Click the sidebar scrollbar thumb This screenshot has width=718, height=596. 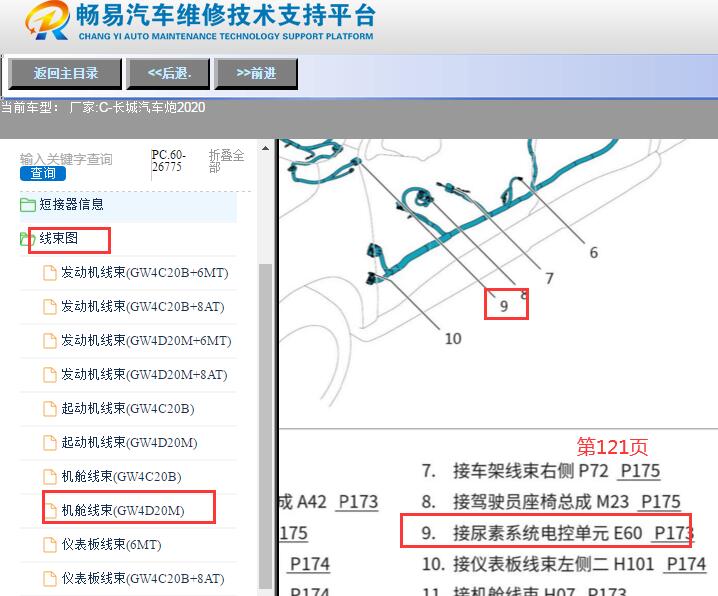(265, 426)
